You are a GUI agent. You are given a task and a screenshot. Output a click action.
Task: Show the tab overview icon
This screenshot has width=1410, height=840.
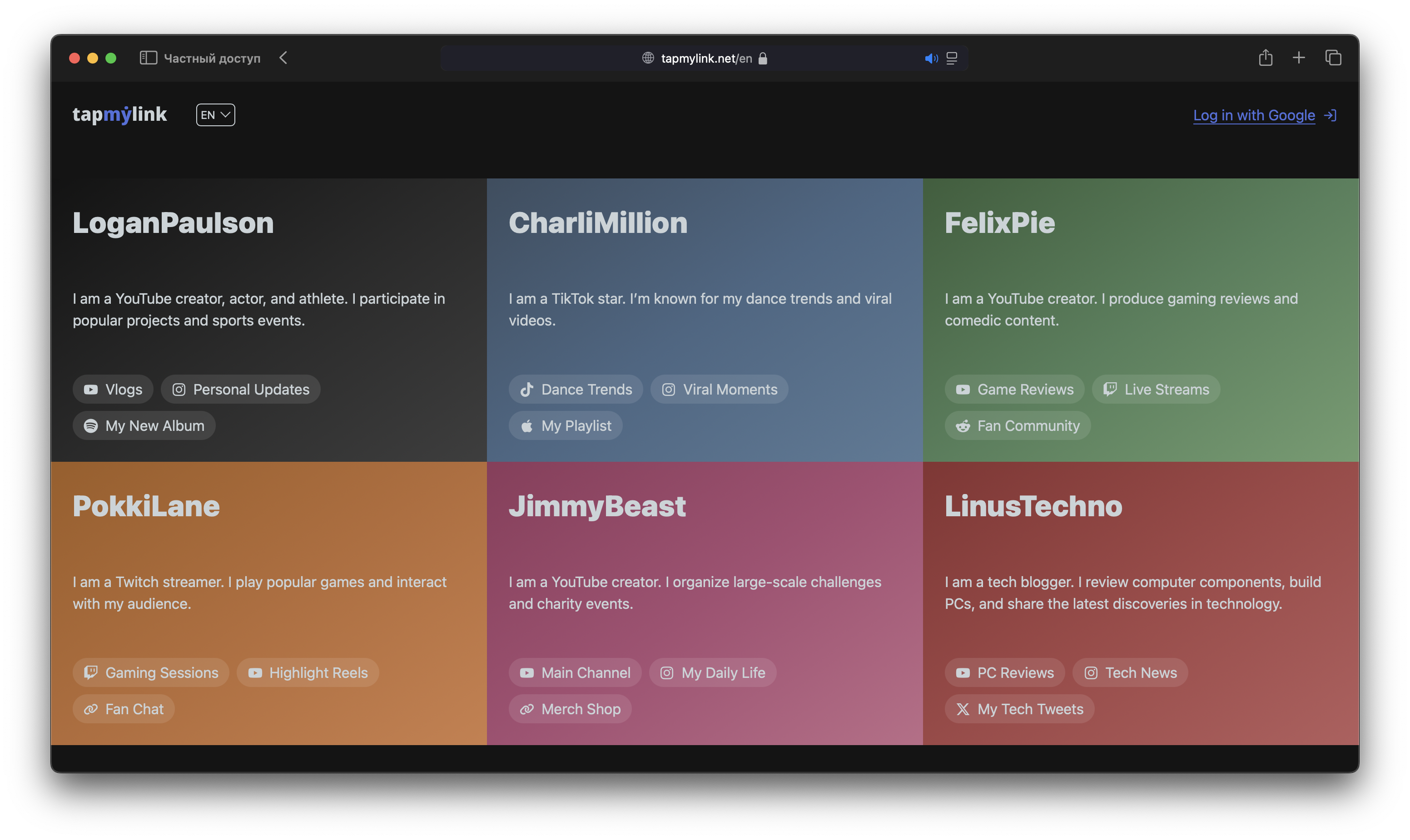pos(1333,57)
